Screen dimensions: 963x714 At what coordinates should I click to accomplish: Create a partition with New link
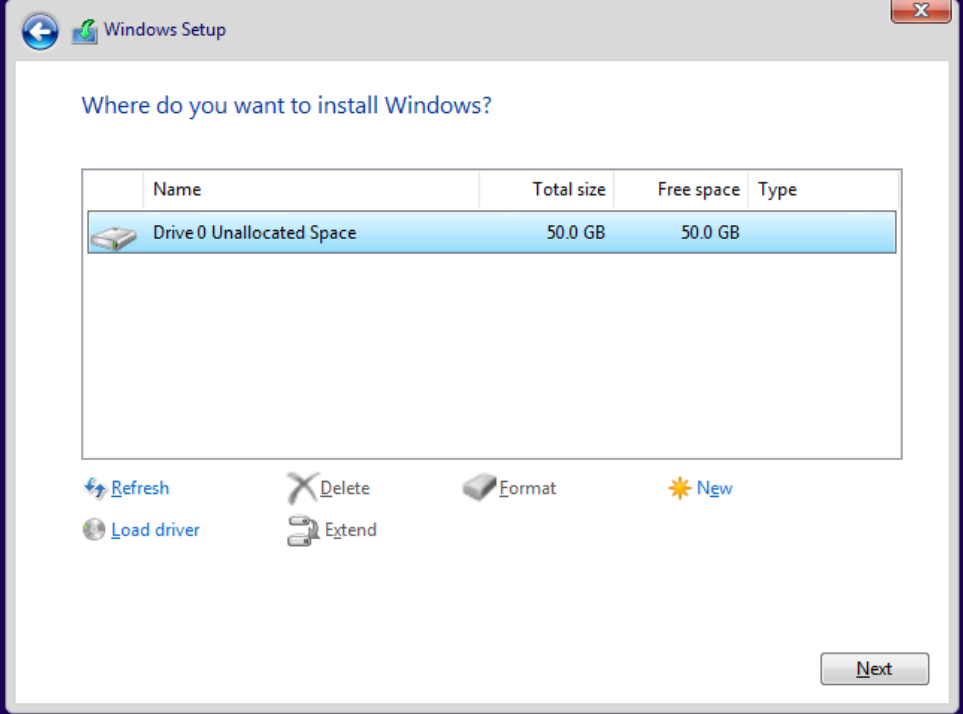coord(715,488)
